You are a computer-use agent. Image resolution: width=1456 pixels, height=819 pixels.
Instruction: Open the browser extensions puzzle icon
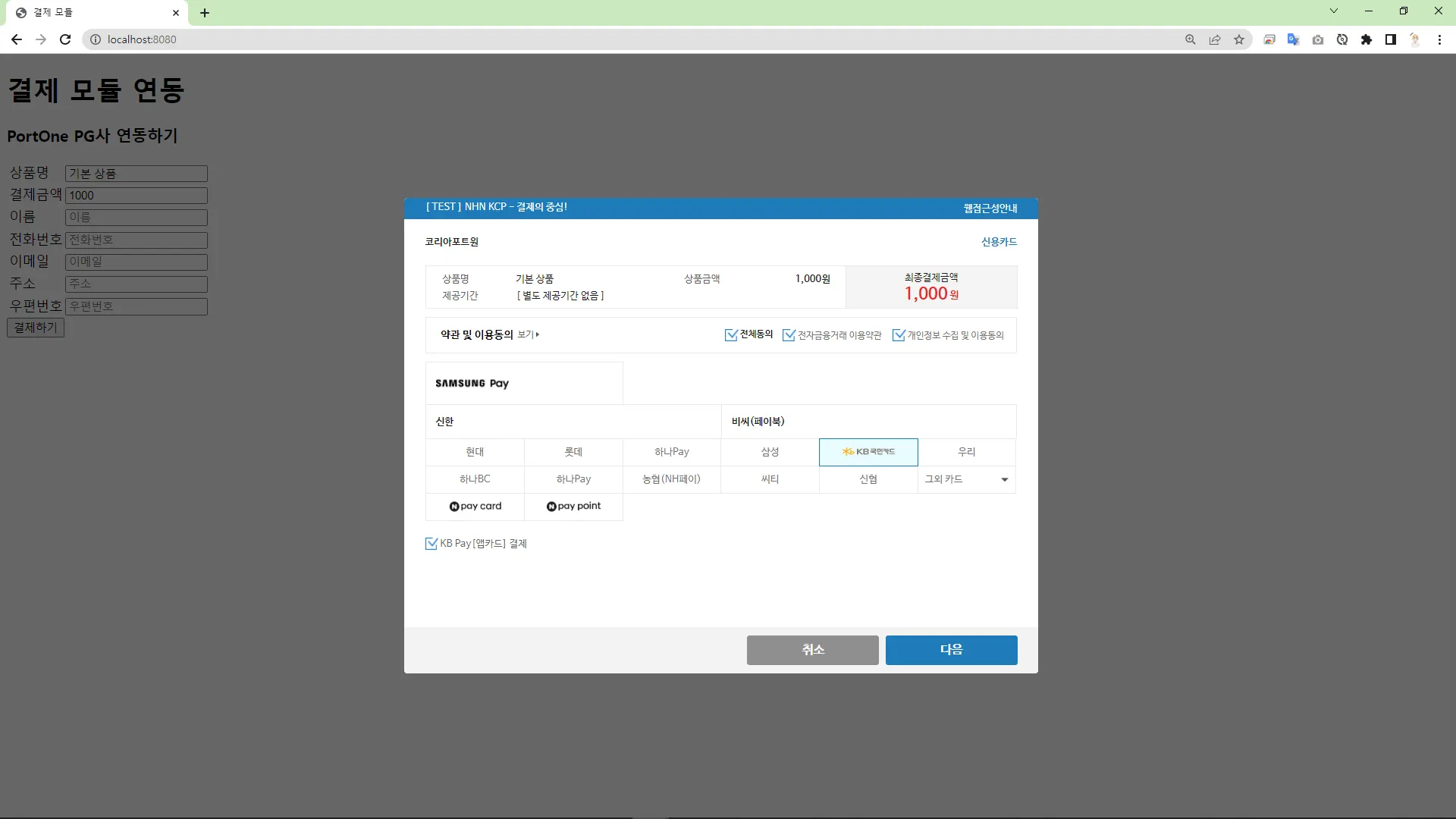1367,39
